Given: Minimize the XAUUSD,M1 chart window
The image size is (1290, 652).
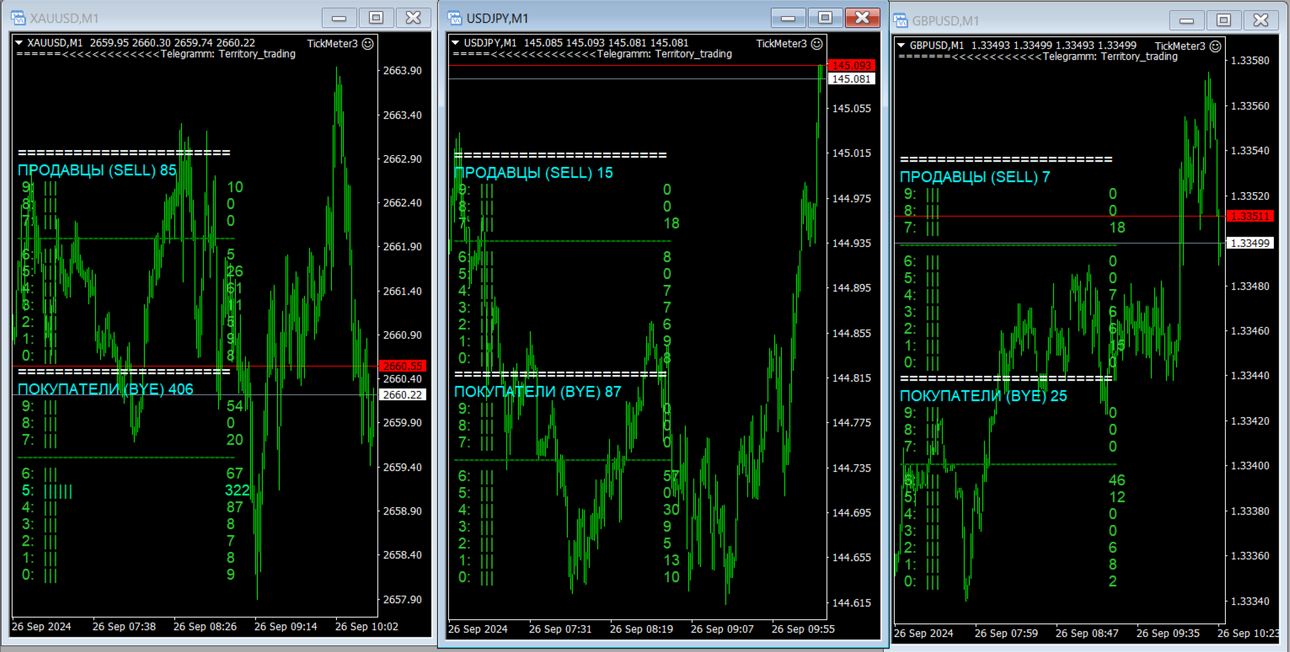Looking at the screenshot, I should [339, 18].
